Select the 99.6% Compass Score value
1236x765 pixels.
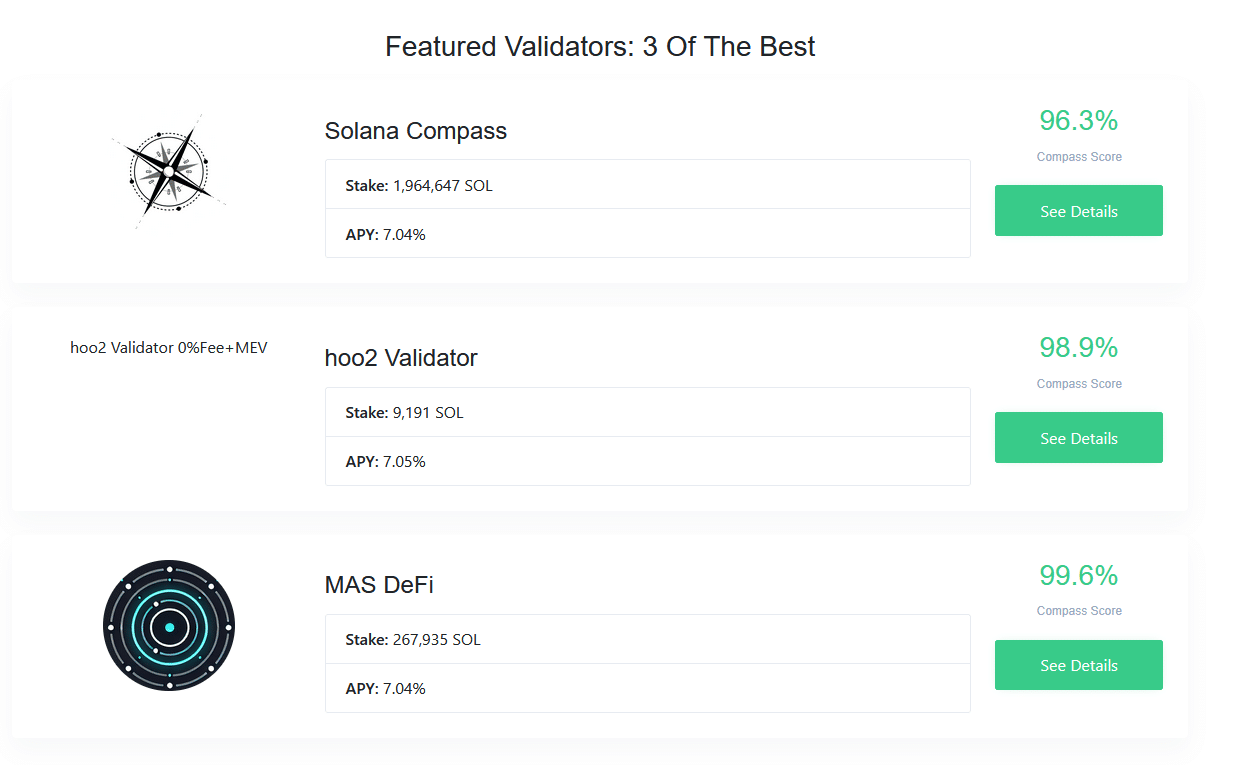tap(1078, 576)
